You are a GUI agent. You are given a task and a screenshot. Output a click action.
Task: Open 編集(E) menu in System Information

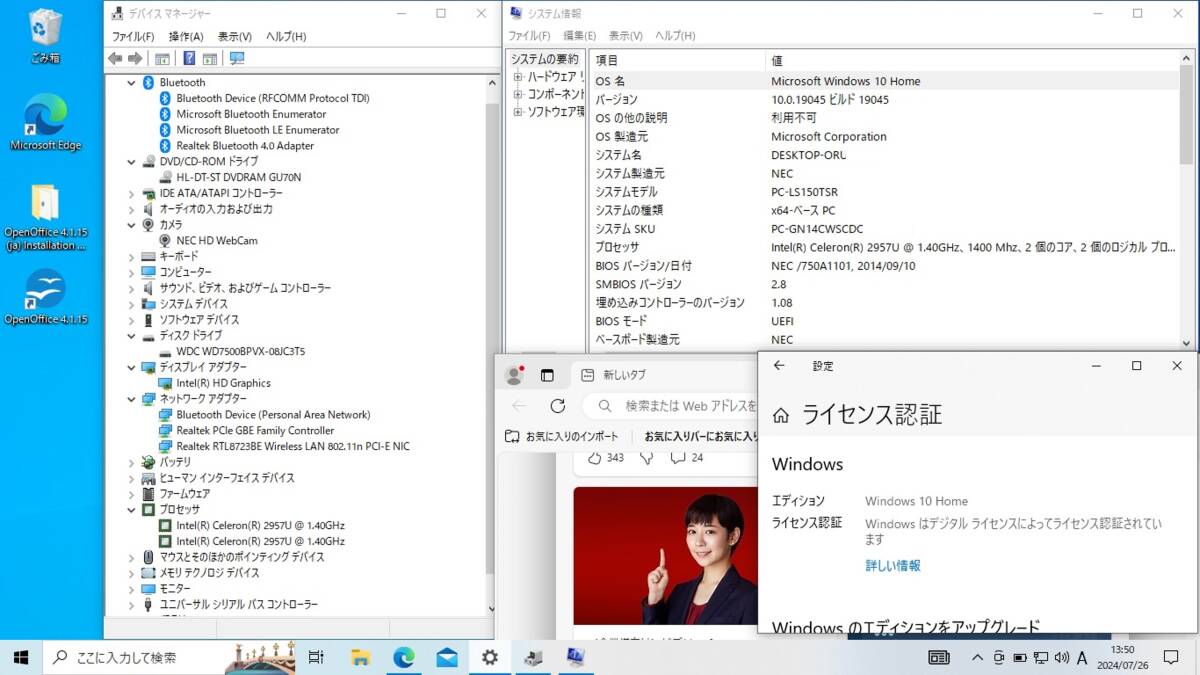click(579, 36)
